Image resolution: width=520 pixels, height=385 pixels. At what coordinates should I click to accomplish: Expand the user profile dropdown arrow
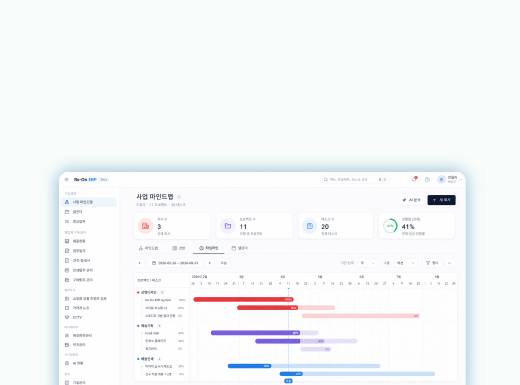461,180
